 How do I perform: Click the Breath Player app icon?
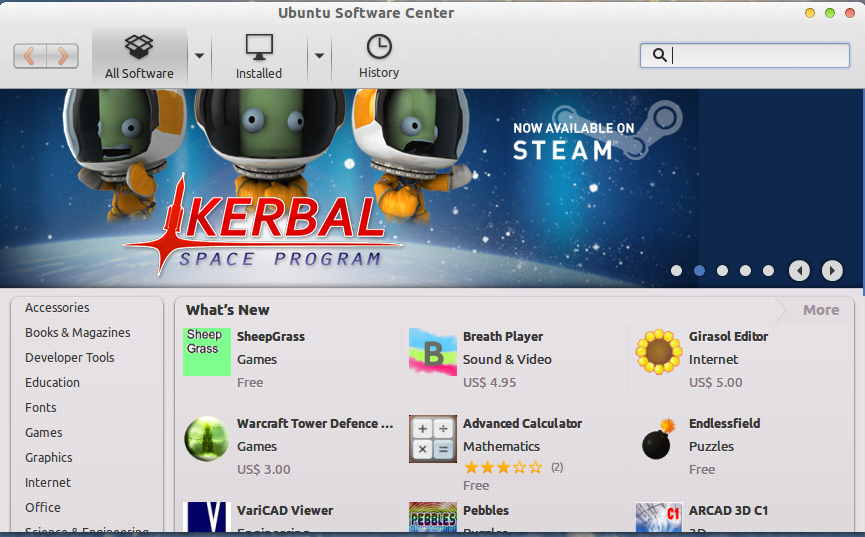point(432,352)
